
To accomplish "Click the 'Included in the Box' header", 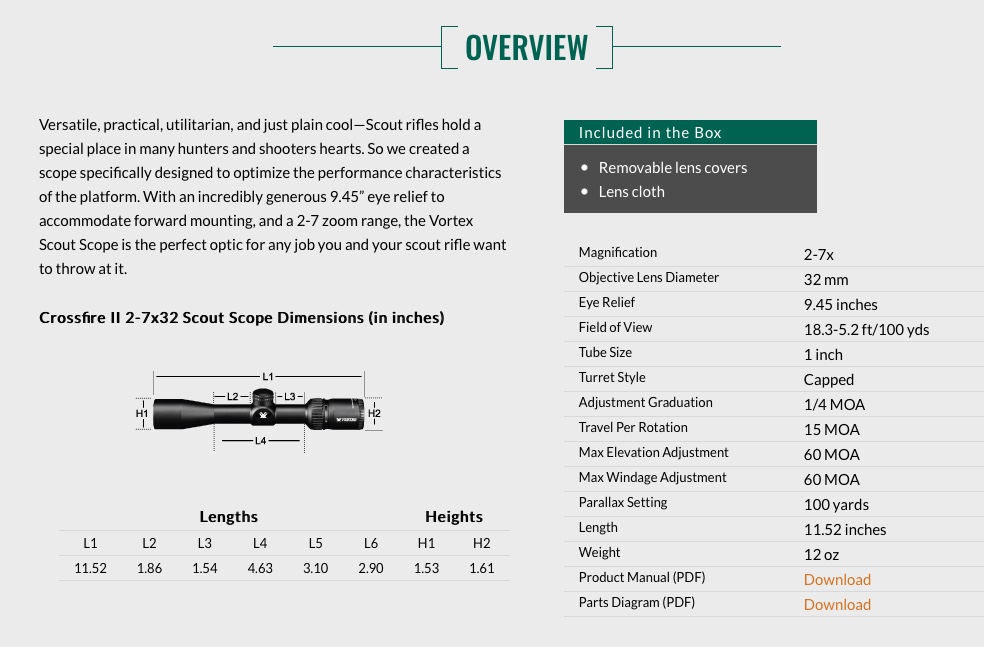I will point(690,132).
